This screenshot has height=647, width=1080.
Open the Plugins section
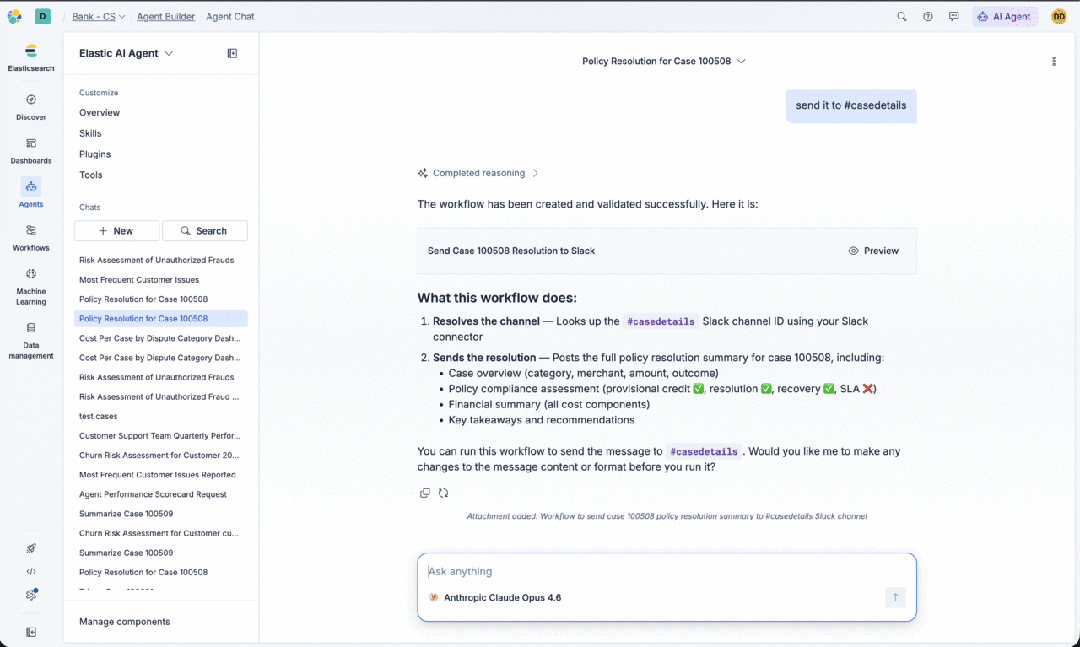[x=95, y=154]
